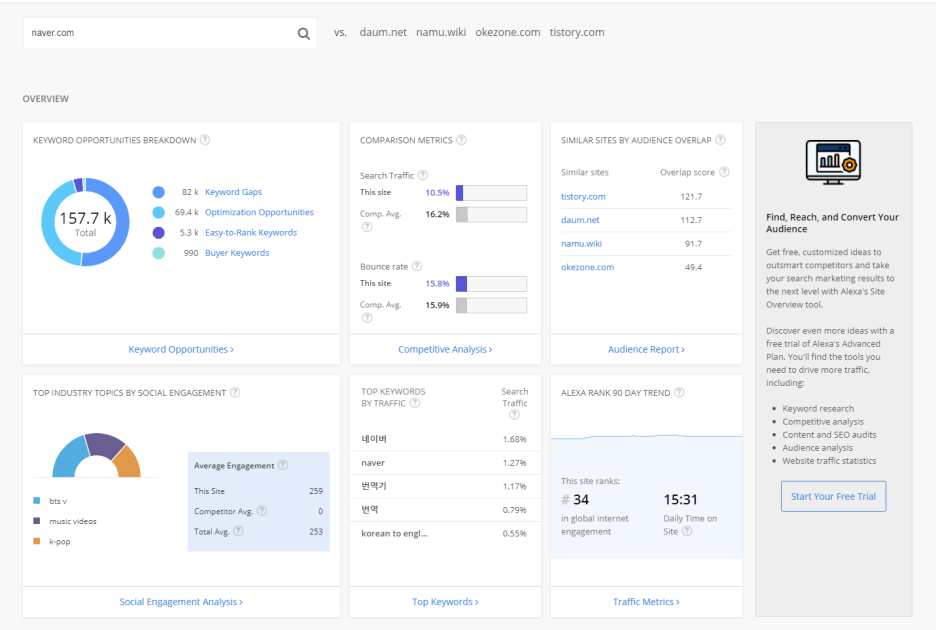Click help icon under Bounce rate Comp. Avg.
Image resolution: width=936 pixels, height=630 pixels.
367,318
